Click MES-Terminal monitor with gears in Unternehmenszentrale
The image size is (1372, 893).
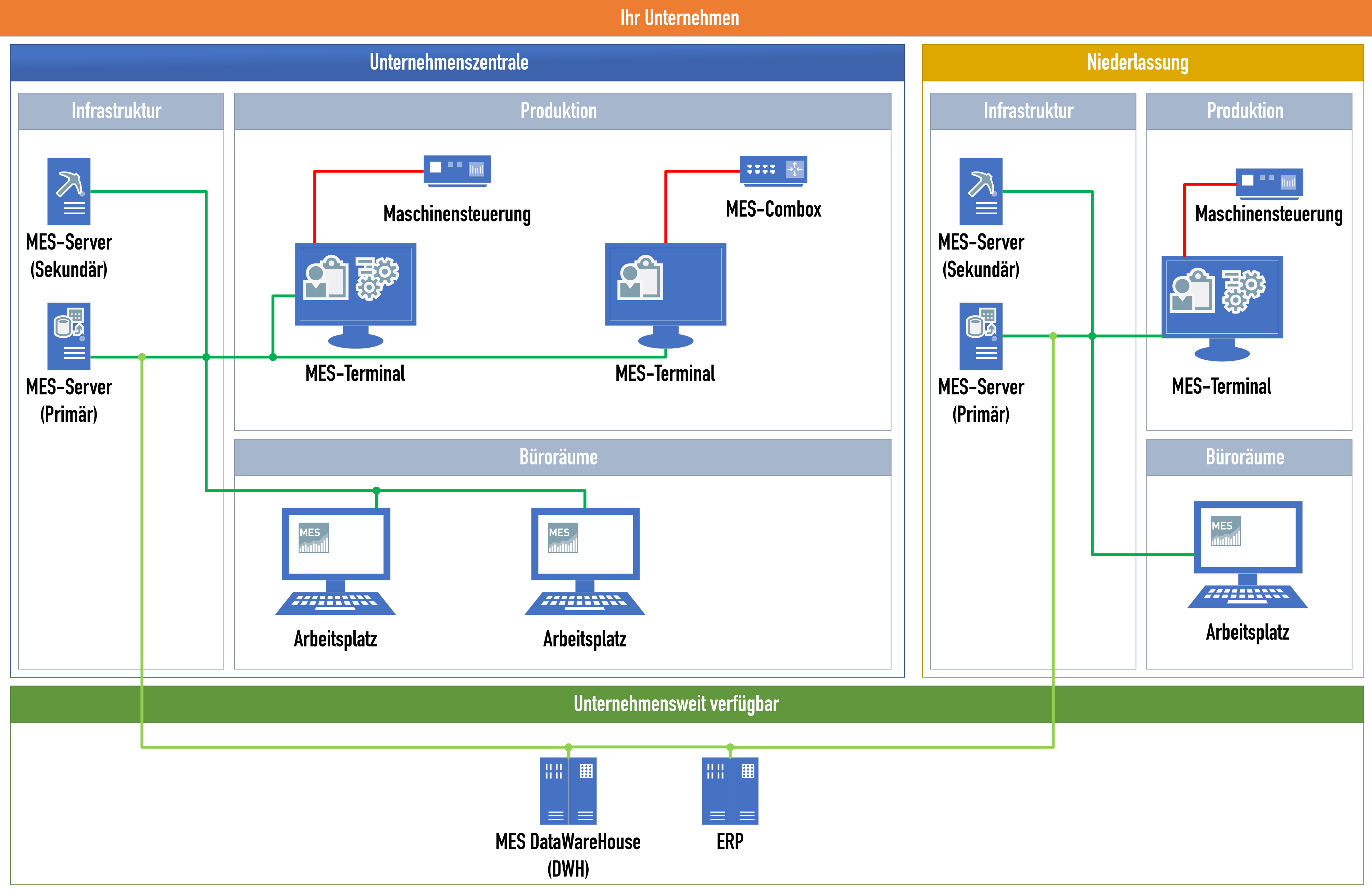(x=355, y=295)
